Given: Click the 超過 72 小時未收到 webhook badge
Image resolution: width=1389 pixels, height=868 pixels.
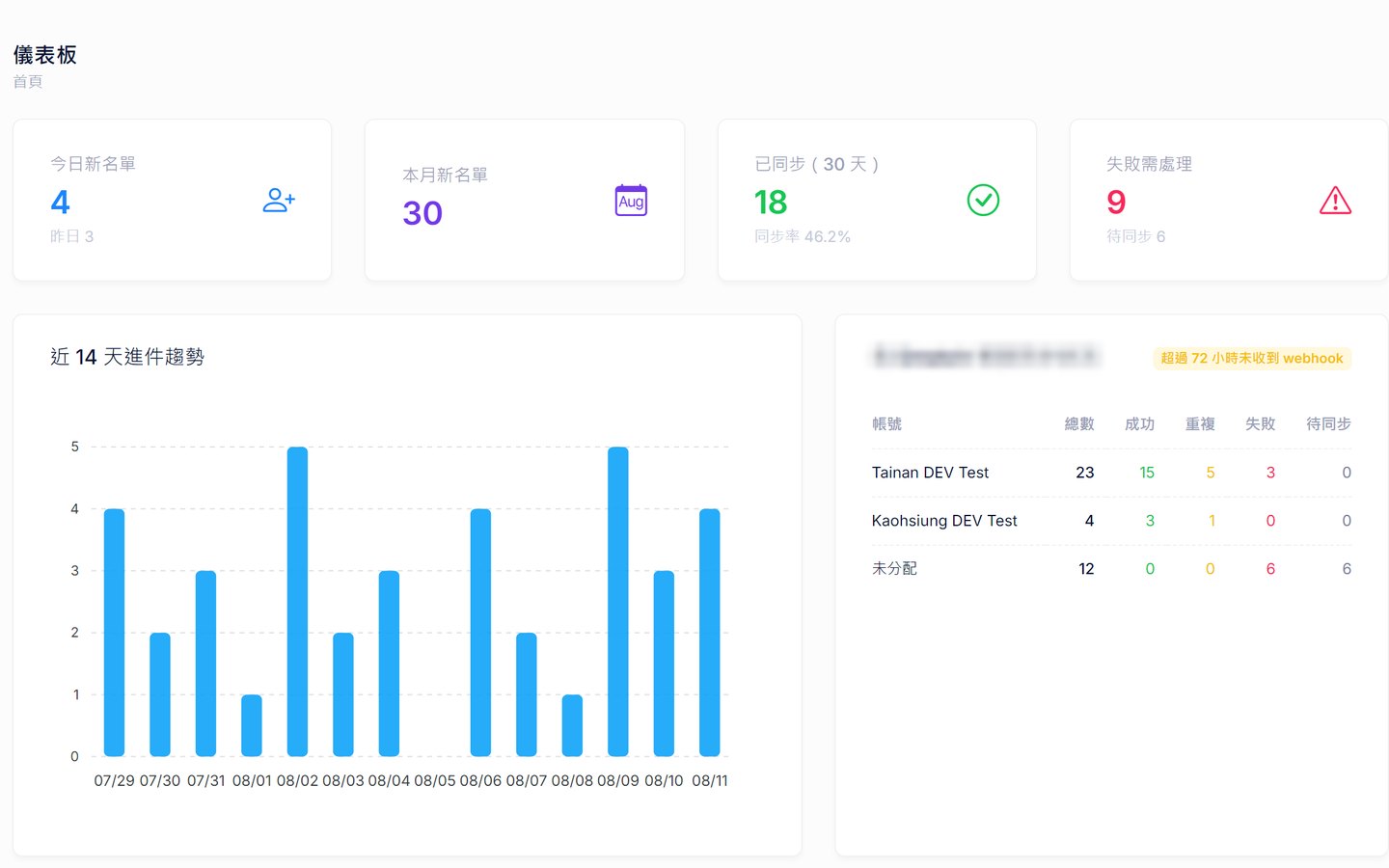Looking at the screenshot, I should (x=1252, y=358).
